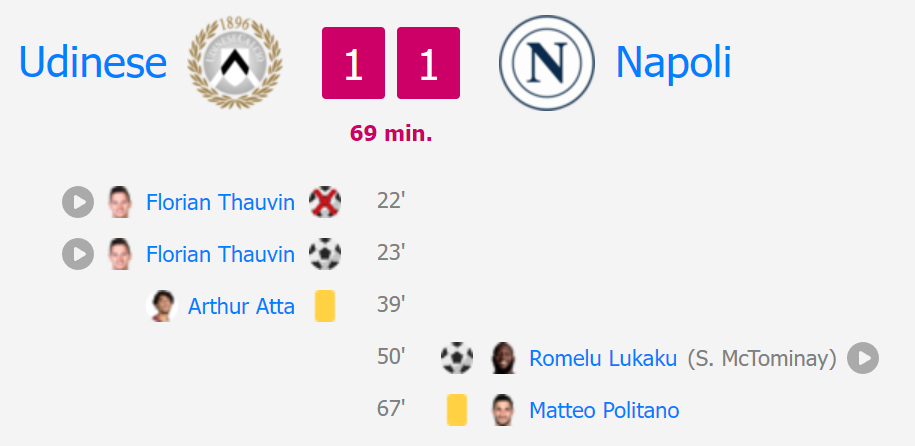Open Romelu Lukaku player page
The width and height of the screenshot is (915, 446).
tap(603, 358)
